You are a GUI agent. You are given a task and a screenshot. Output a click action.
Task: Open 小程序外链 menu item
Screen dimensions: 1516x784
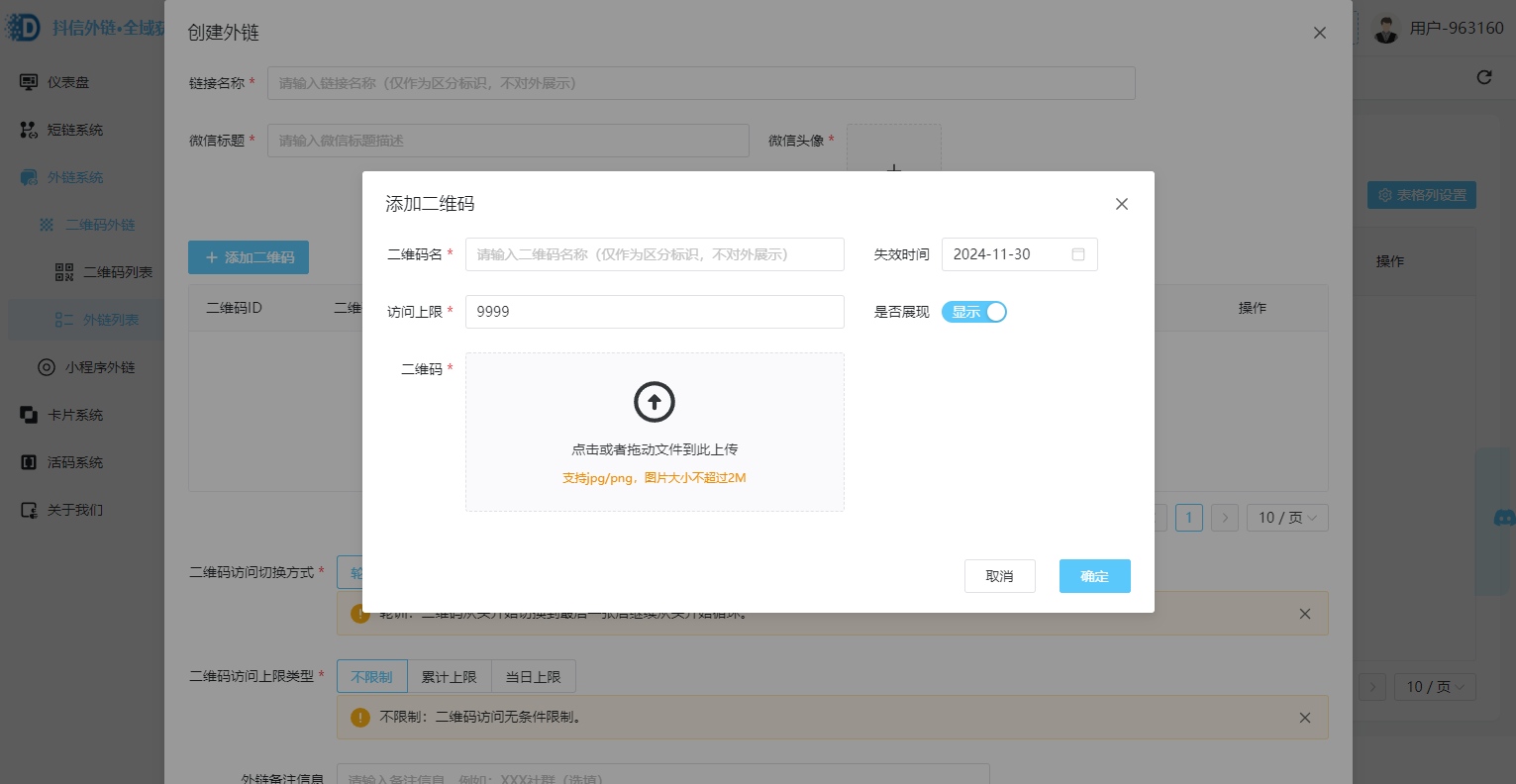(x=99, y=367)
